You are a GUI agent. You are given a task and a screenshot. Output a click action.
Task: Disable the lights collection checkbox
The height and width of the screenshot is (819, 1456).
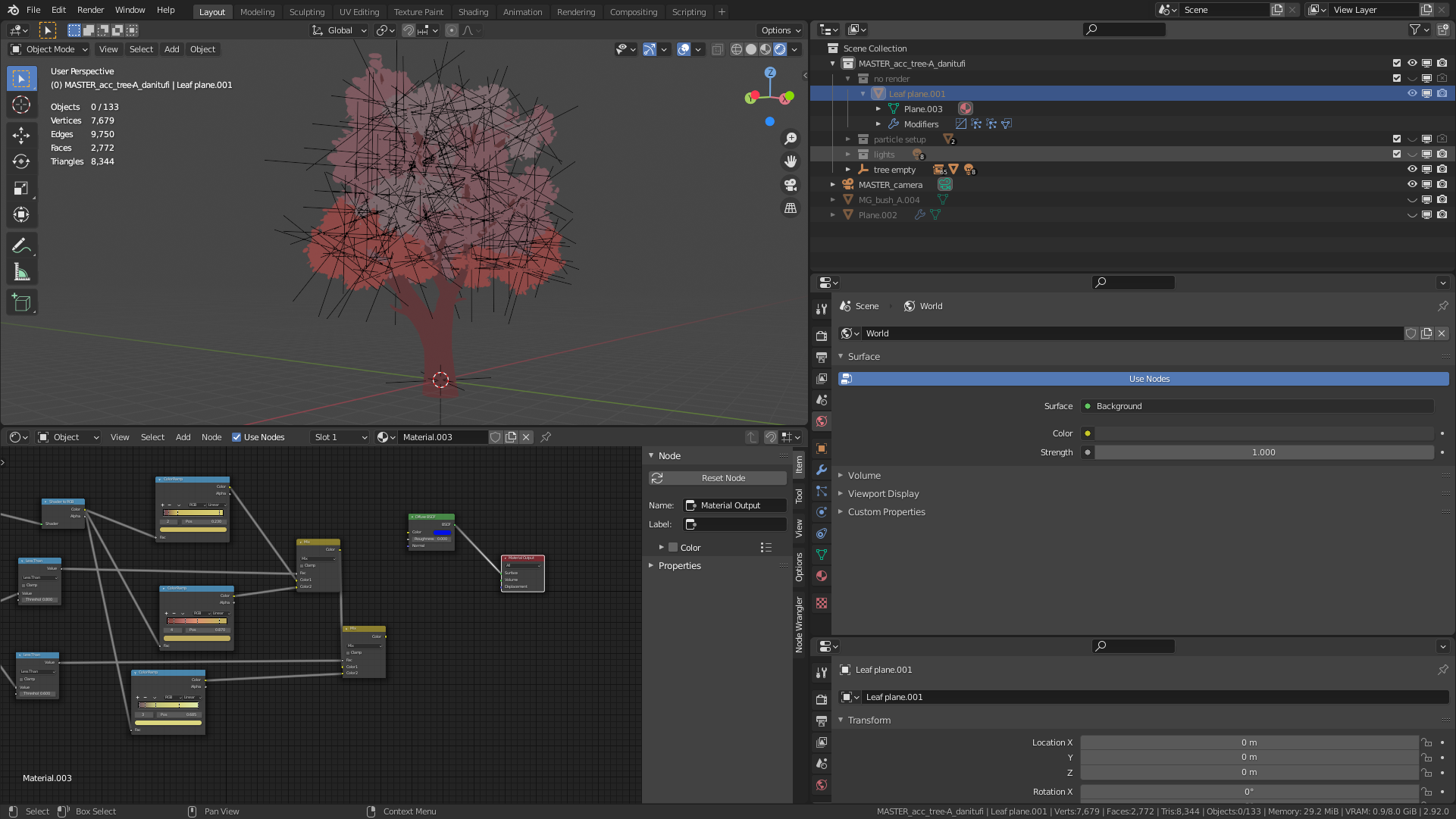[1397, 155]
